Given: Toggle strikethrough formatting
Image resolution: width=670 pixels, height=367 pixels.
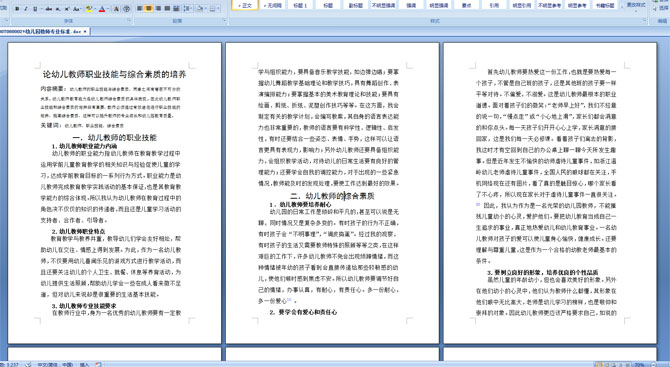Looking at the screenshot, I should click(49, 9).
